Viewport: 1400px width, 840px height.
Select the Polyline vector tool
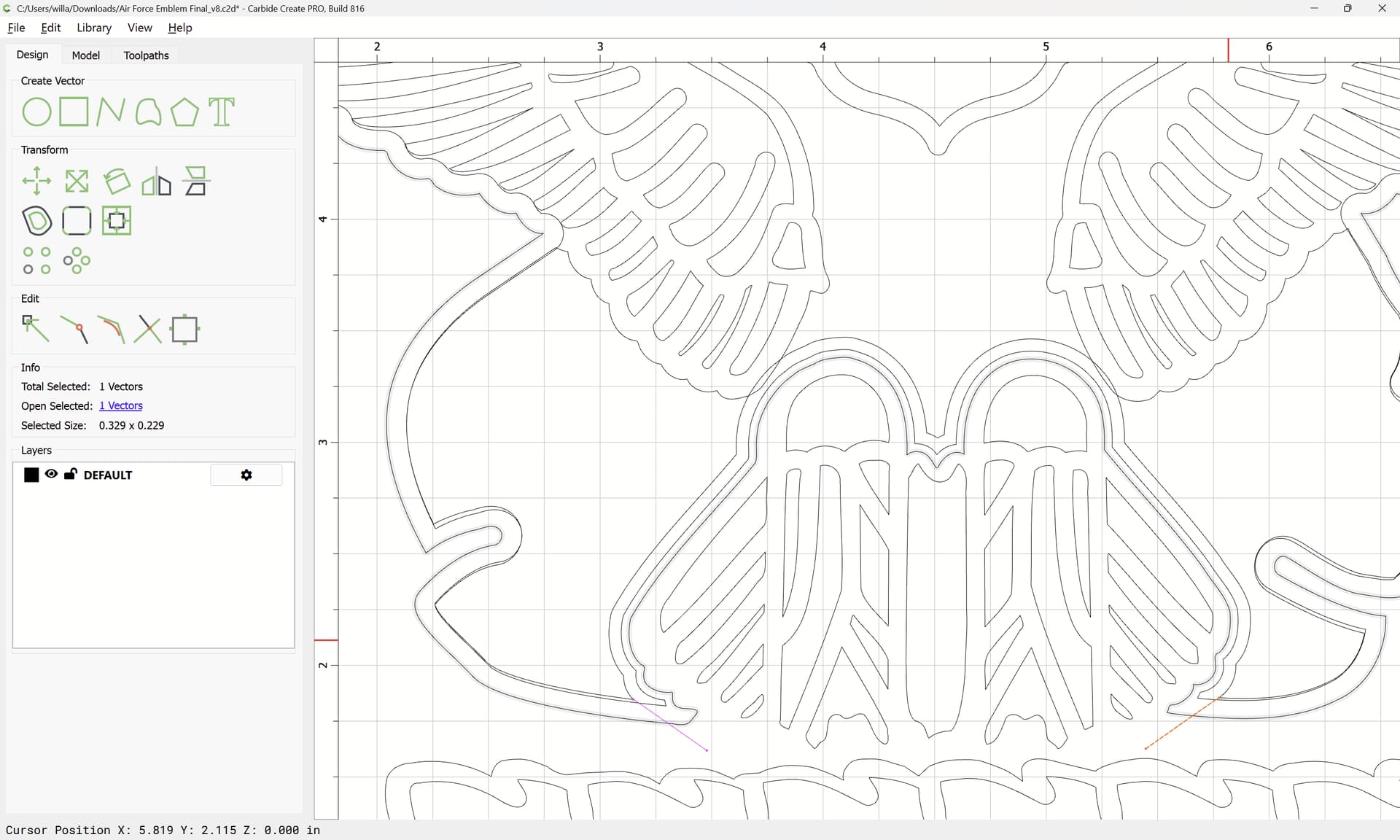tap(111, 112)
